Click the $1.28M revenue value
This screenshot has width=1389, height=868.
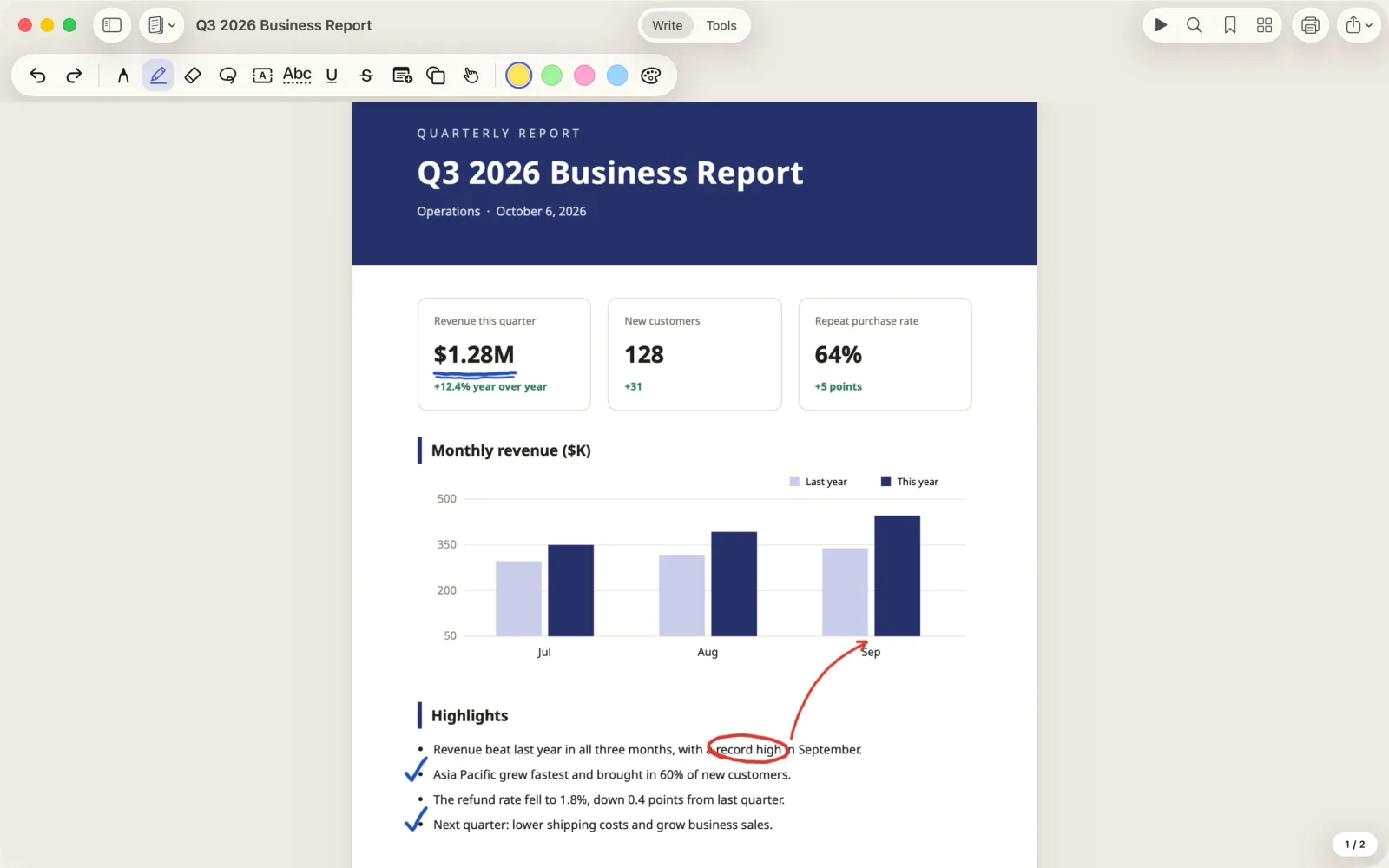pos(474,355)
